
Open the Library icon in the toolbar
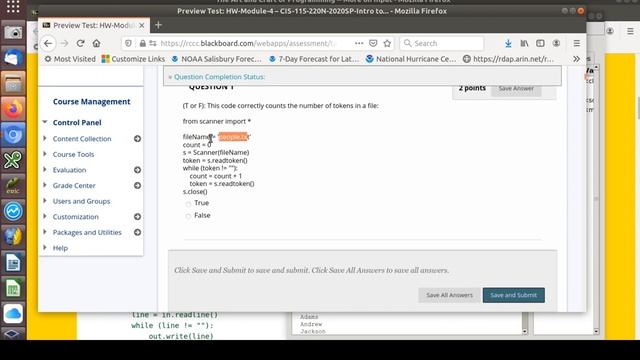coord(524,43)
